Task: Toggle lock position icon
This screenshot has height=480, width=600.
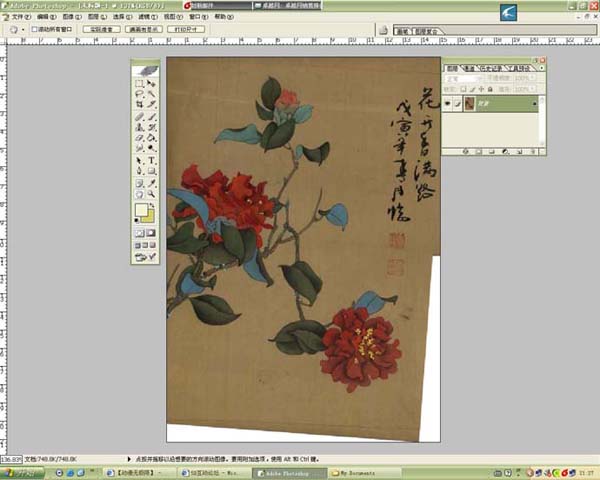Action: pos(481,89)
